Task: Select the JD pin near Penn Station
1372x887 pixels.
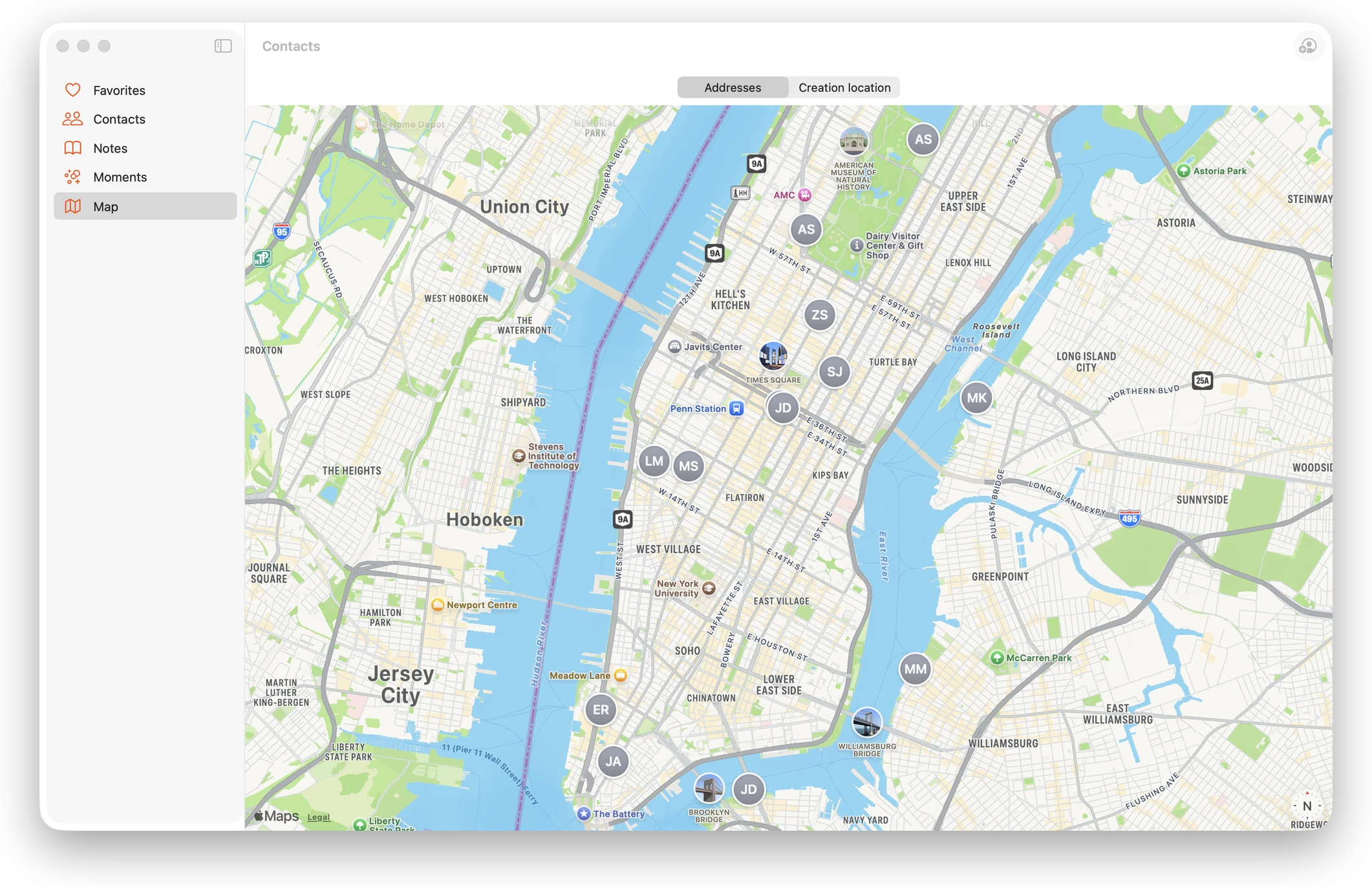Action: pyautogui.click(x=782, y=408)
